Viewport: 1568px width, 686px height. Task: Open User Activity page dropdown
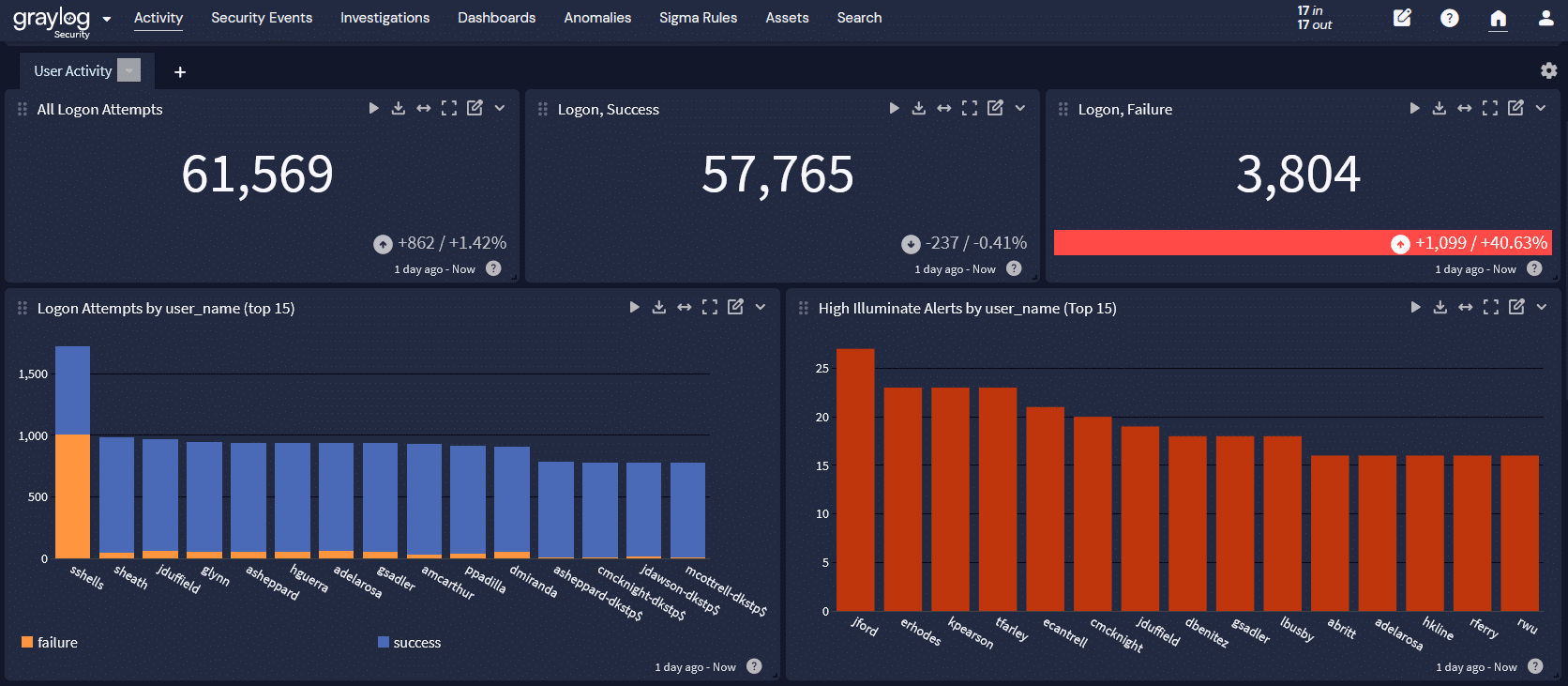coord(129,70)
